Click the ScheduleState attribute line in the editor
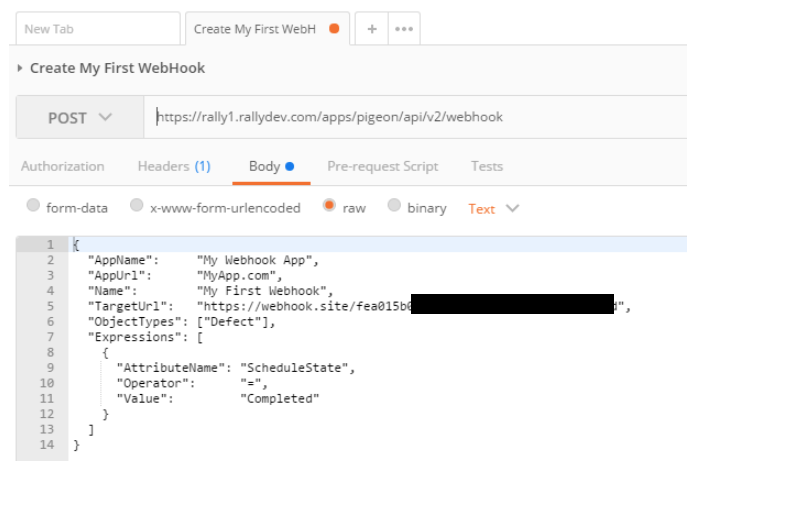 pyautogui.click(x=235, y=367)
